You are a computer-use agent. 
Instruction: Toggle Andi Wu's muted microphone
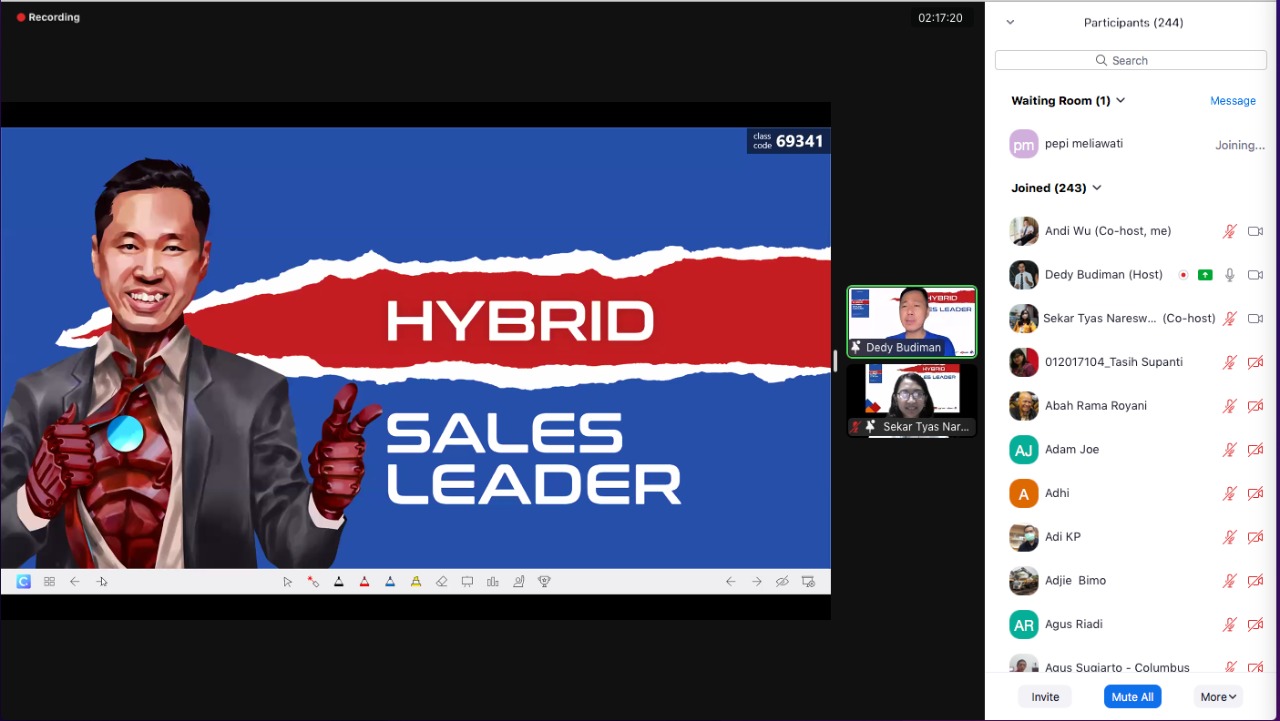pos(1230,231)
